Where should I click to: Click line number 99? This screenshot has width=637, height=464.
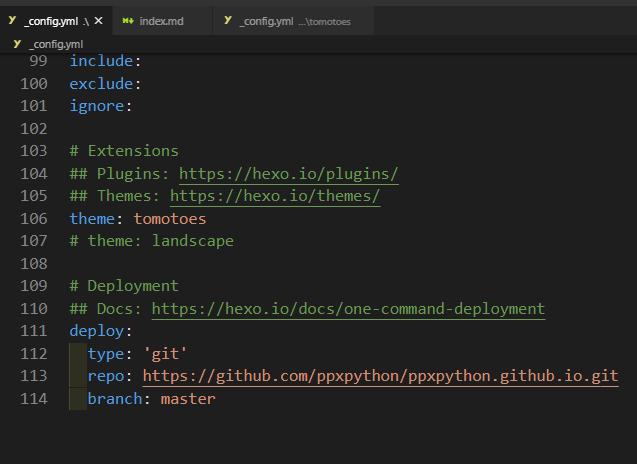pos(38,61)
